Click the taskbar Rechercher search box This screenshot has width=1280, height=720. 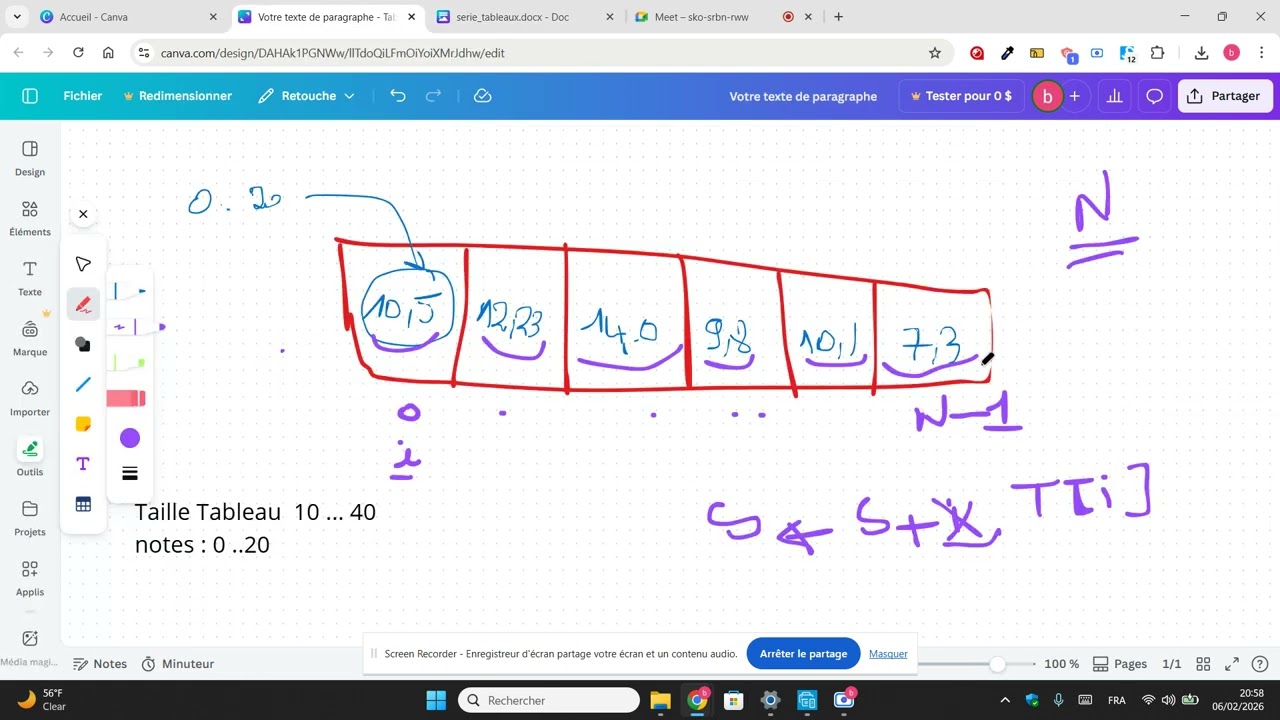pyautogui.click(x=548, y=700)
